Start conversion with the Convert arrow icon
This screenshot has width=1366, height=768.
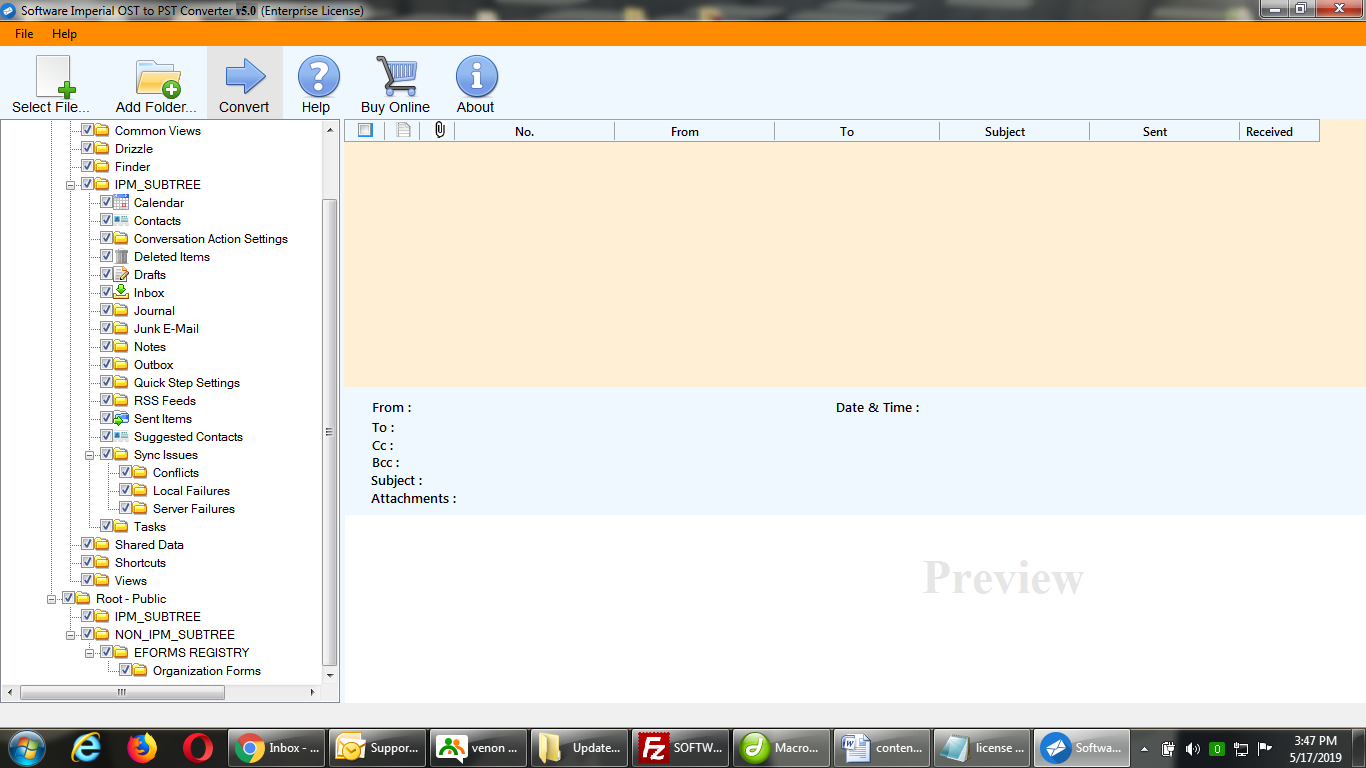(x=245, y=76)
